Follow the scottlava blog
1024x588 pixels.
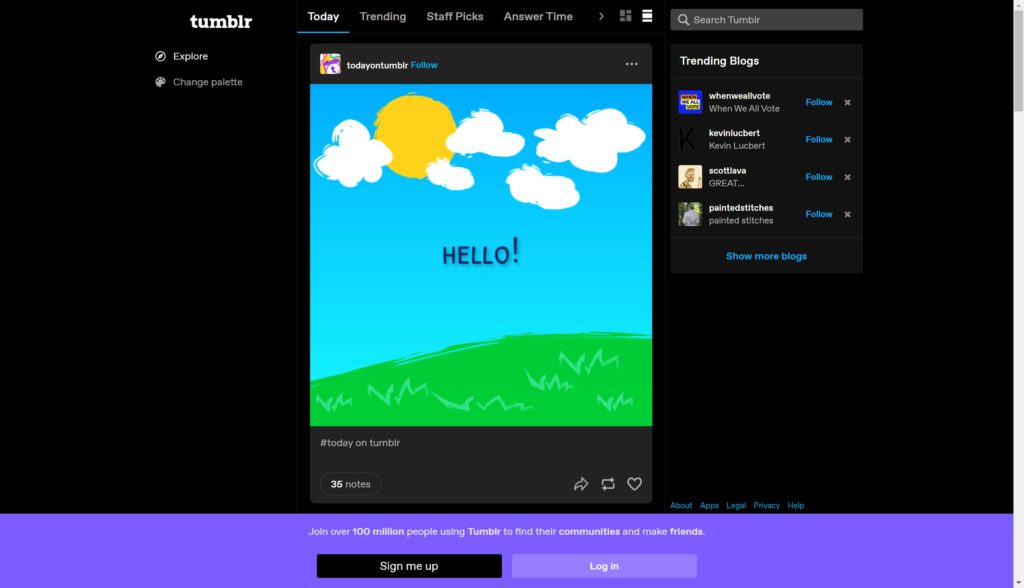tap(818, 177)
